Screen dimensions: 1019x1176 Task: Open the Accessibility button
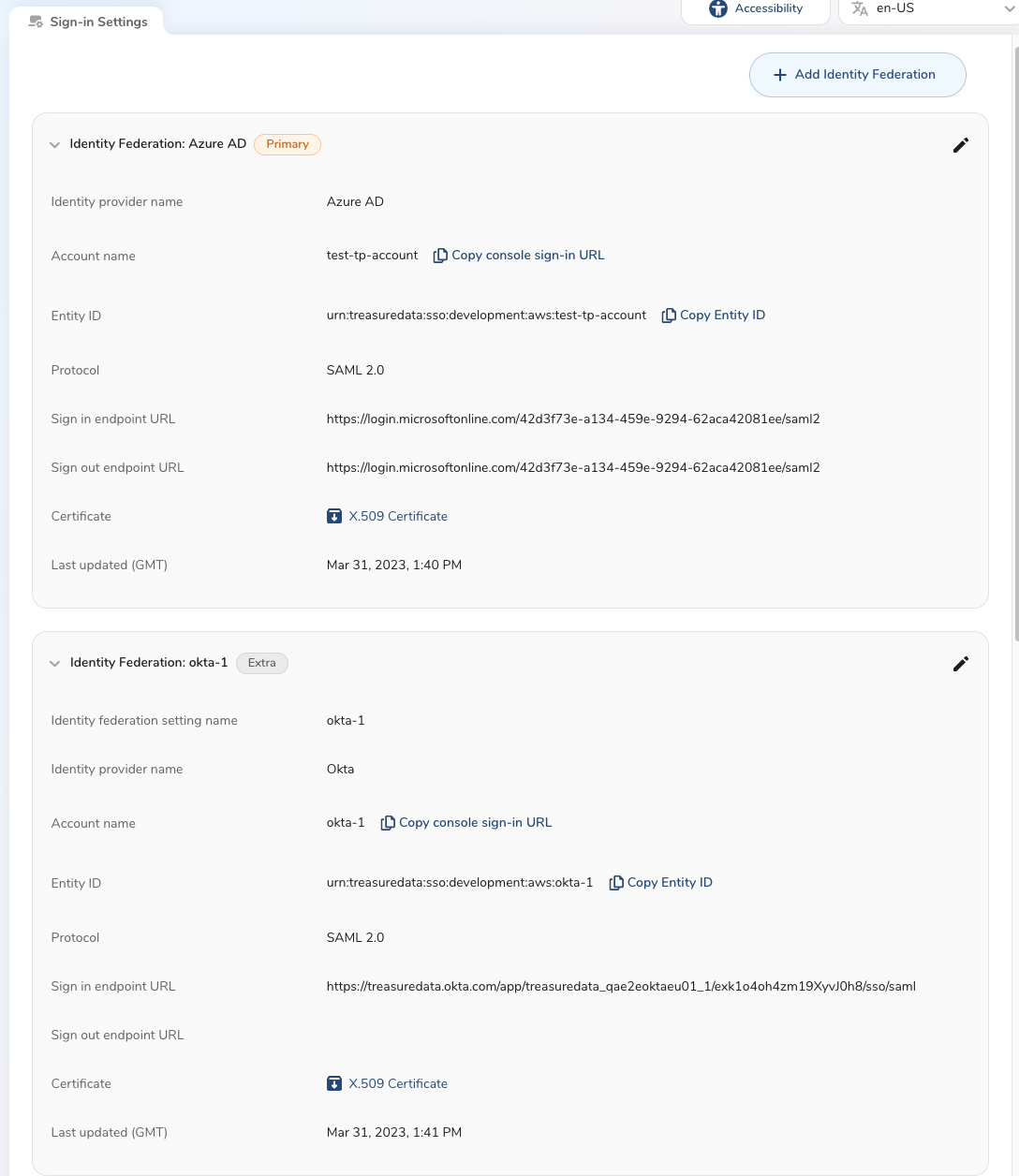coord(768,8)
